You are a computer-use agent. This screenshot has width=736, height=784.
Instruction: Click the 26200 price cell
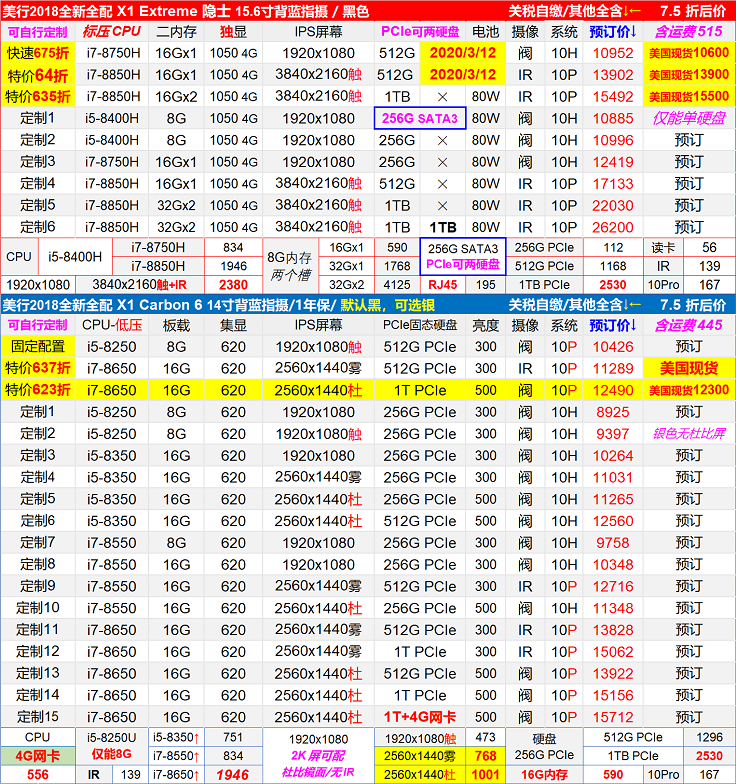(x=613, y=227)
